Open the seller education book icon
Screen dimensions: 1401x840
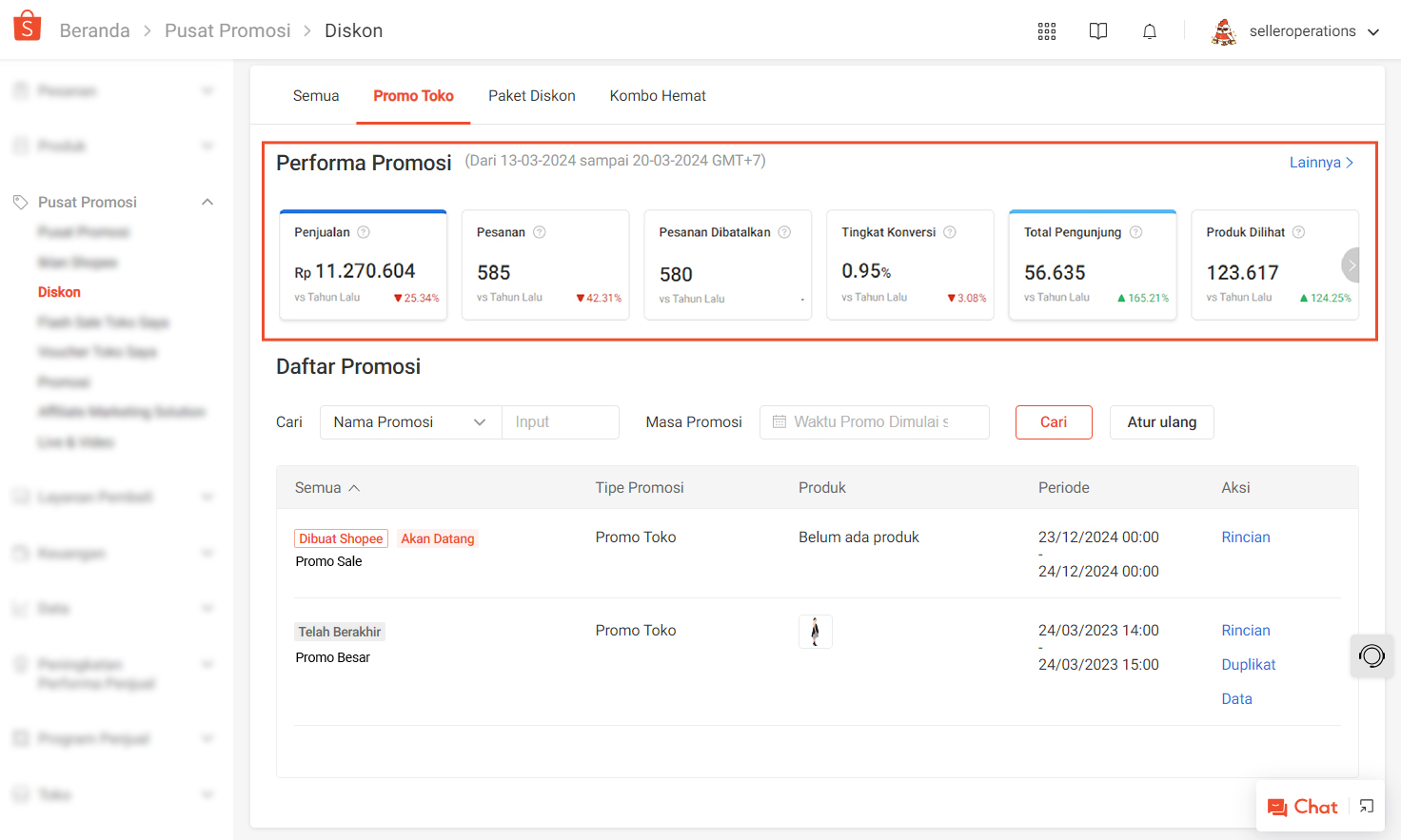point(1098,31)
